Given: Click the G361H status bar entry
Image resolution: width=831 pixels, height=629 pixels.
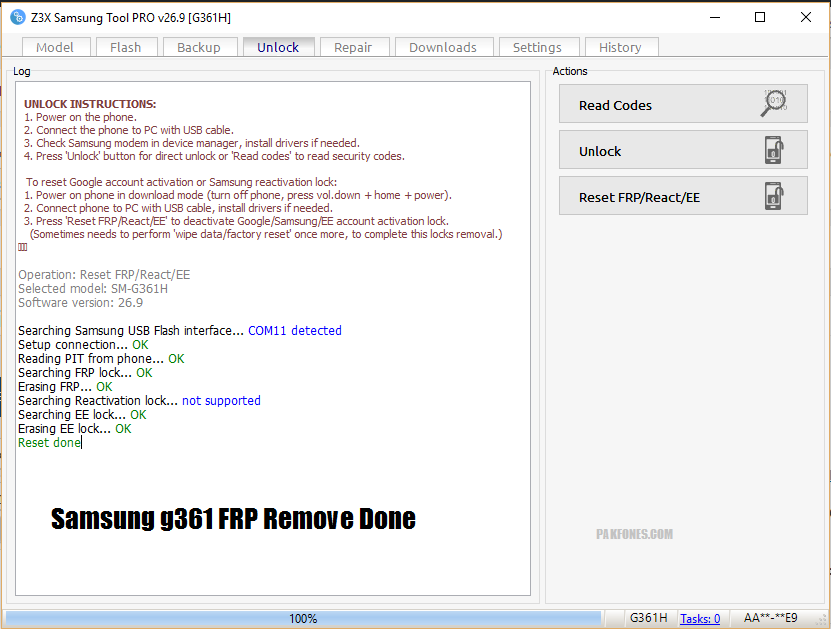Looking at the screenshot, I should pos(649,618).
